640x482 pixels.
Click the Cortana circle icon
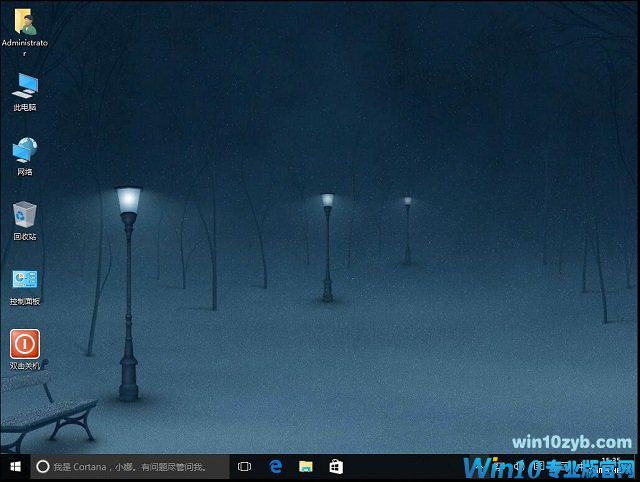click(x=42, y=466)
